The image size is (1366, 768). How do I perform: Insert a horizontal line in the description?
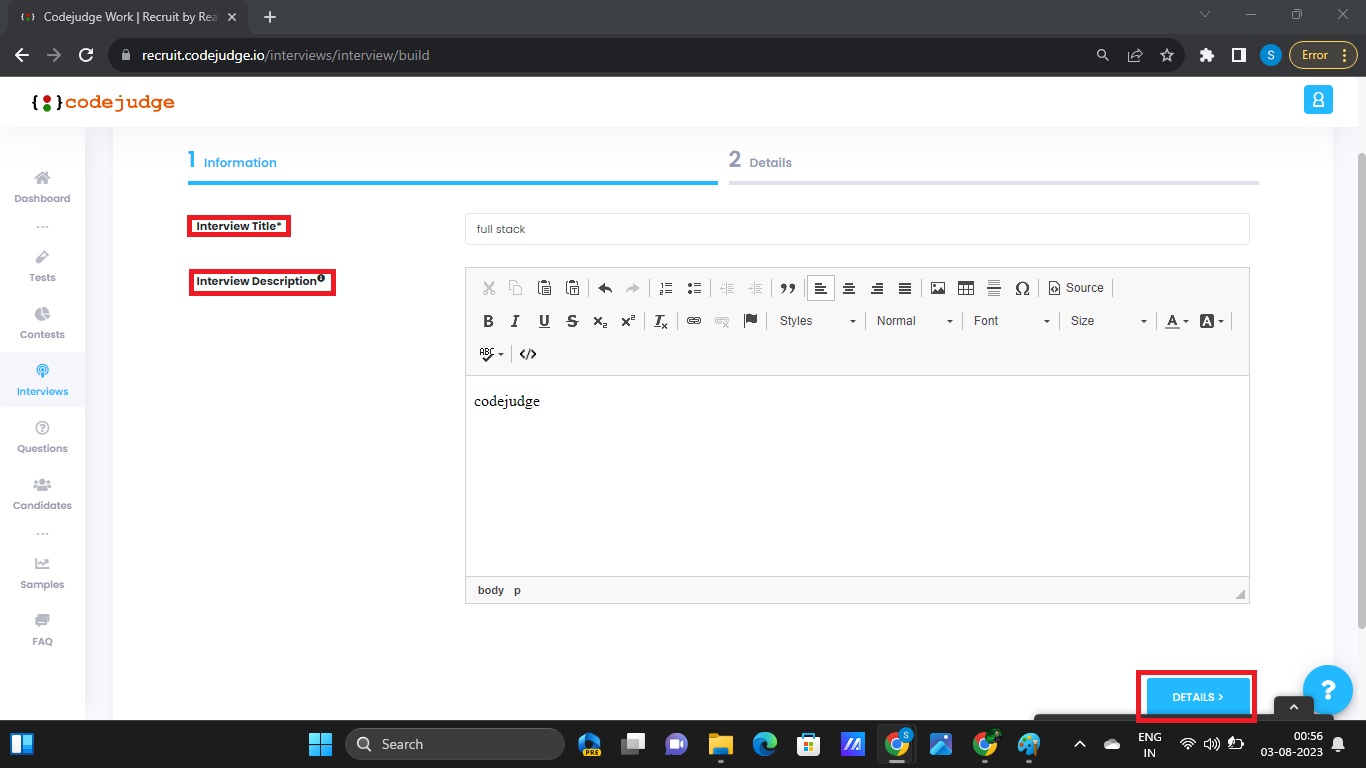994,288
